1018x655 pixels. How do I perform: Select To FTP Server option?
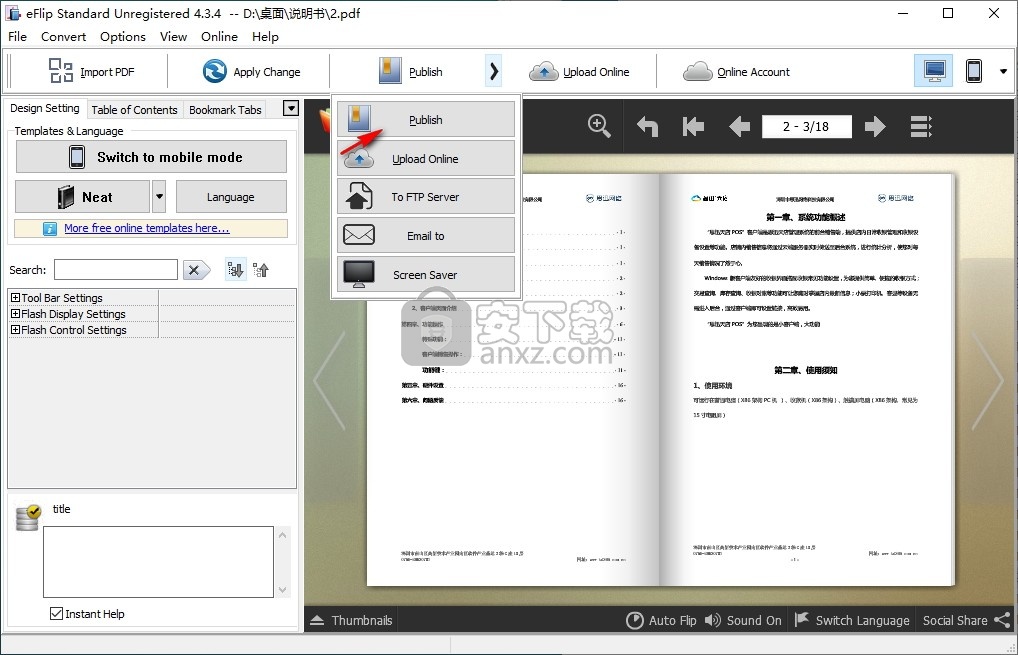pos(426,197)
